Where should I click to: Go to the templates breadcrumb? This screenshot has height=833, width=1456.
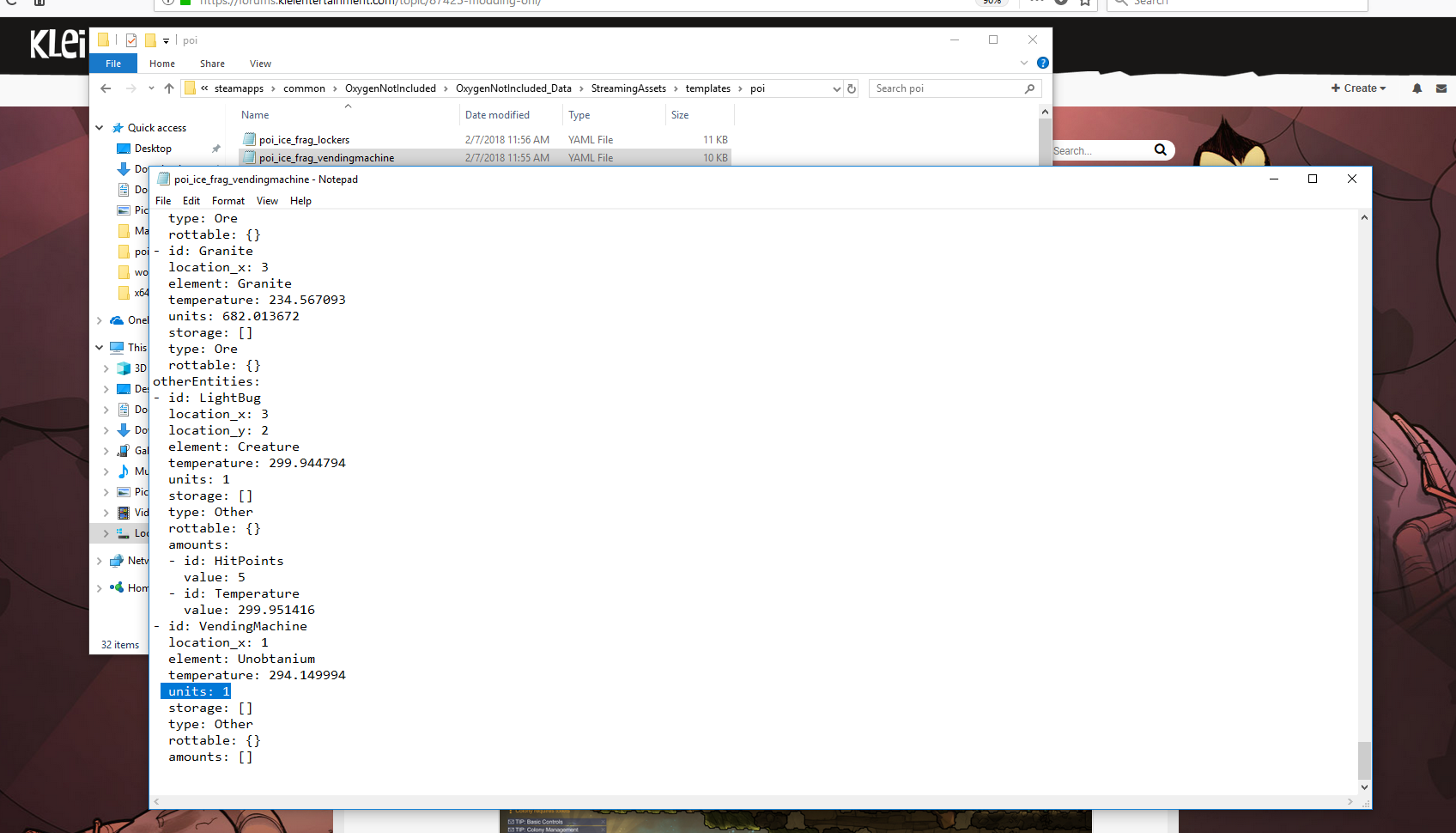coord(708,88)
